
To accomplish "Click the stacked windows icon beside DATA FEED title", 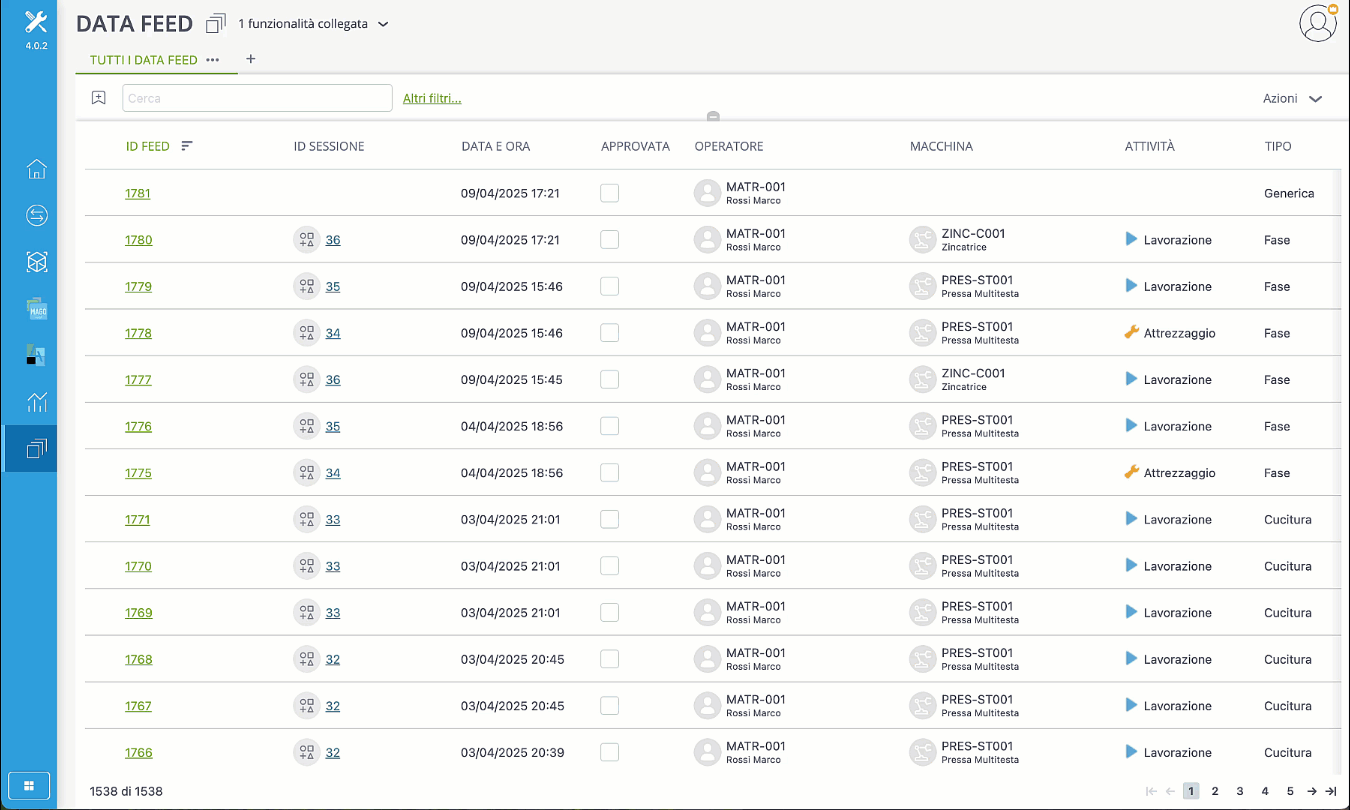I will pos(215,23).
